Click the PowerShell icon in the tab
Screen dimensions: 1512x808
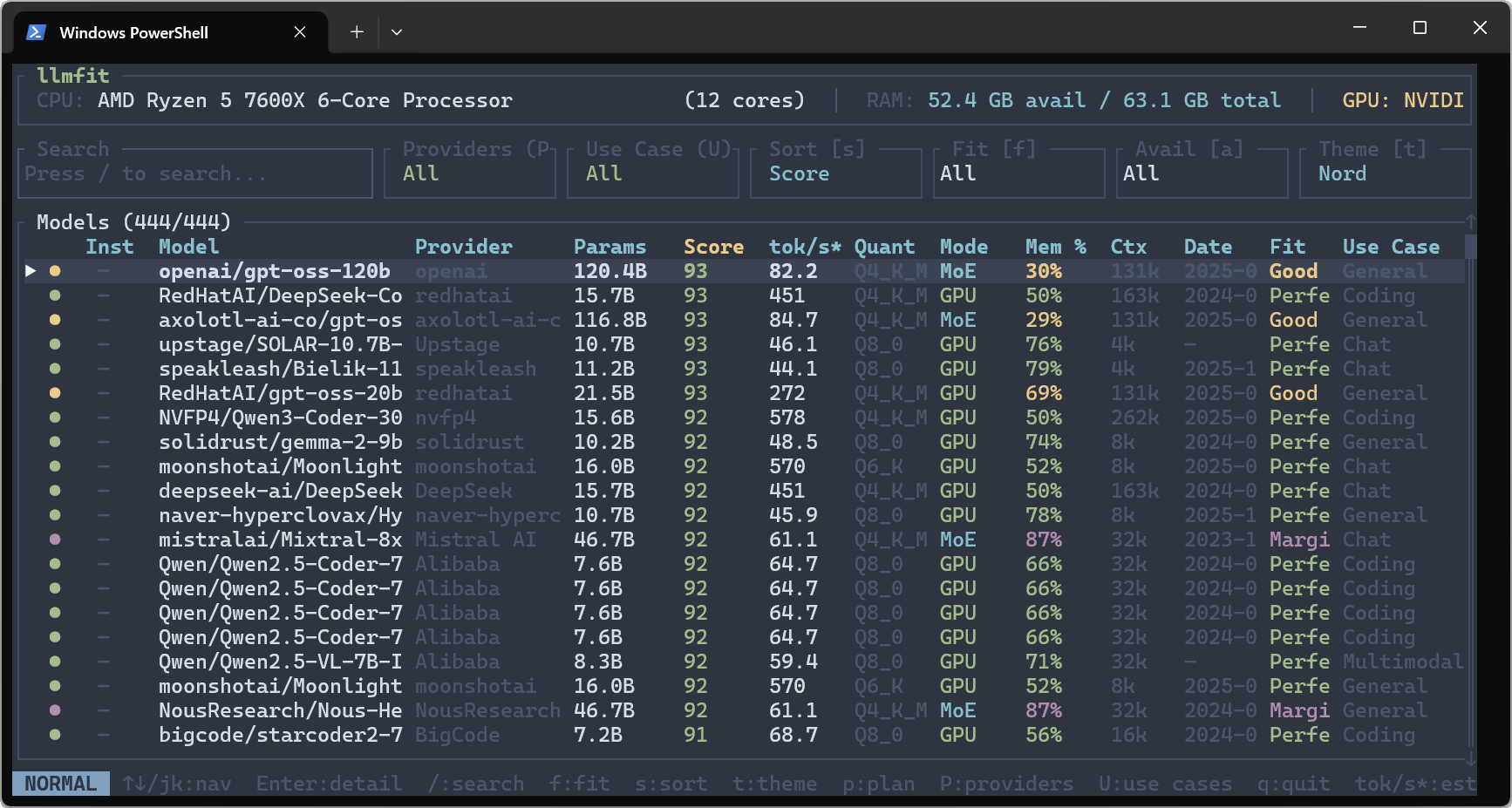pyautogui.click(x=36, y=32)
